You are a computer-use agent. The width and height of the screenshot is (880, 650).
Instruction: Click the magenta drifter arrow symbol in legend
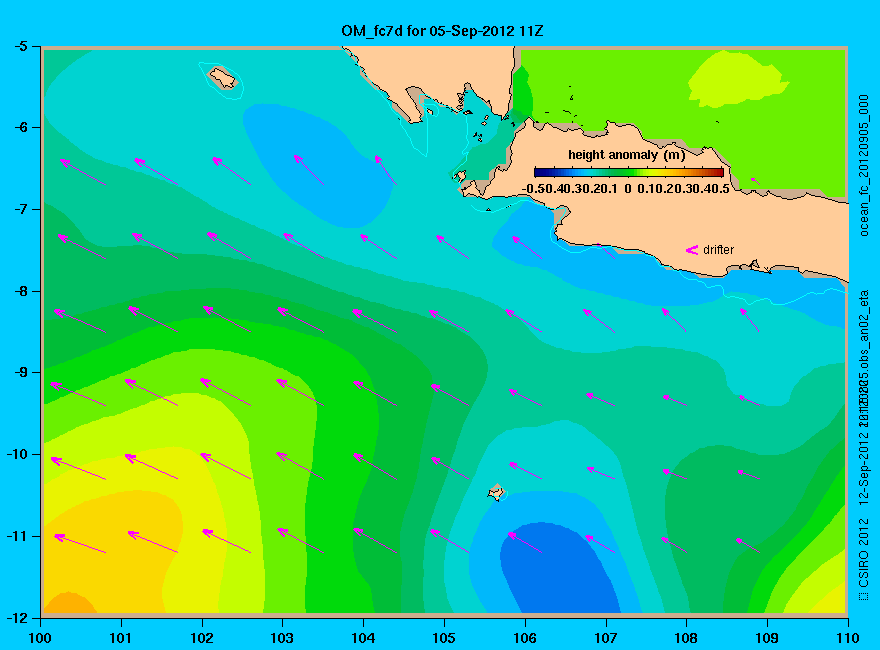[691, 250]
